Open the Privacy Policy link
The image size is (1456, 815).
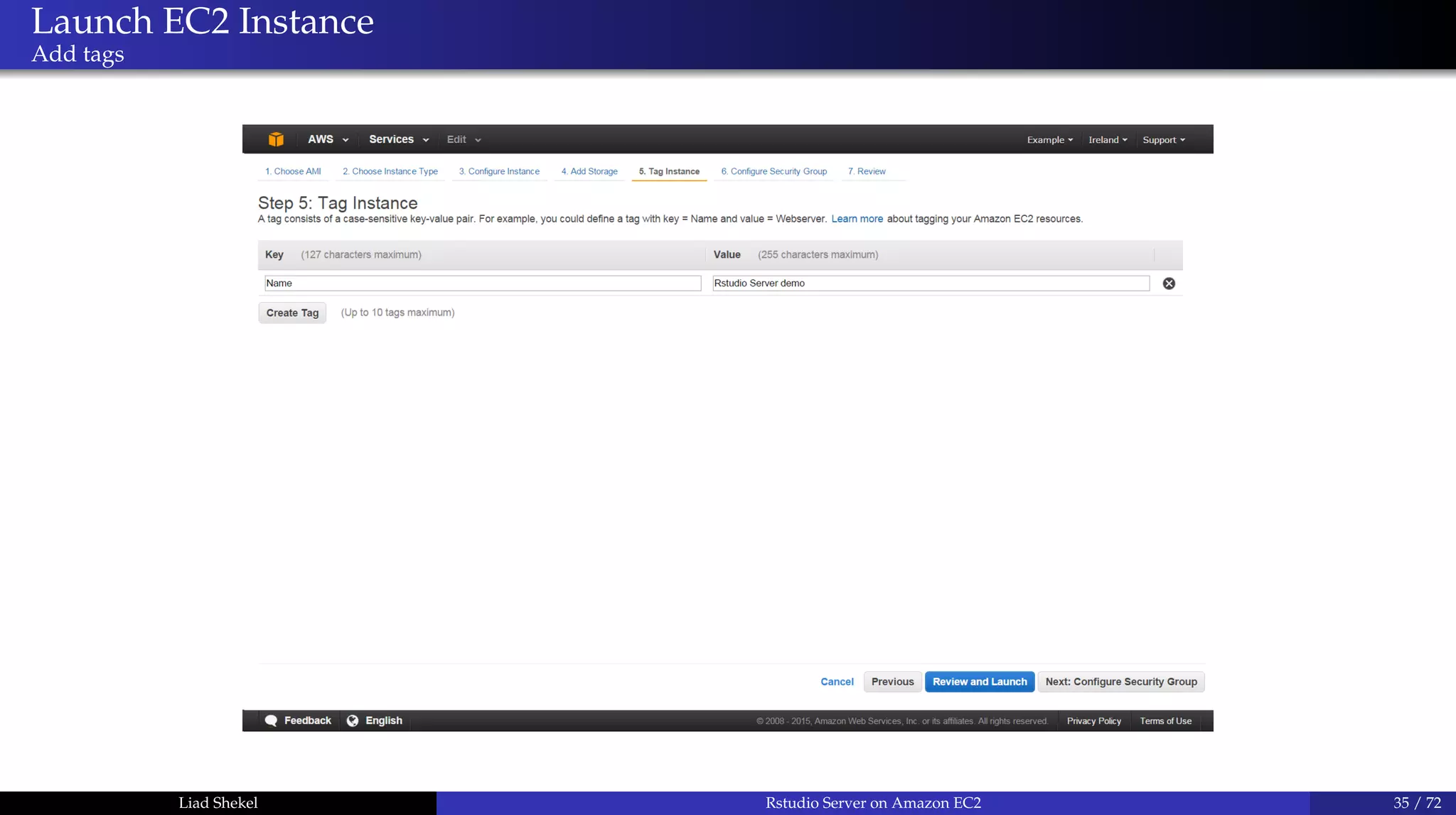1094,720
